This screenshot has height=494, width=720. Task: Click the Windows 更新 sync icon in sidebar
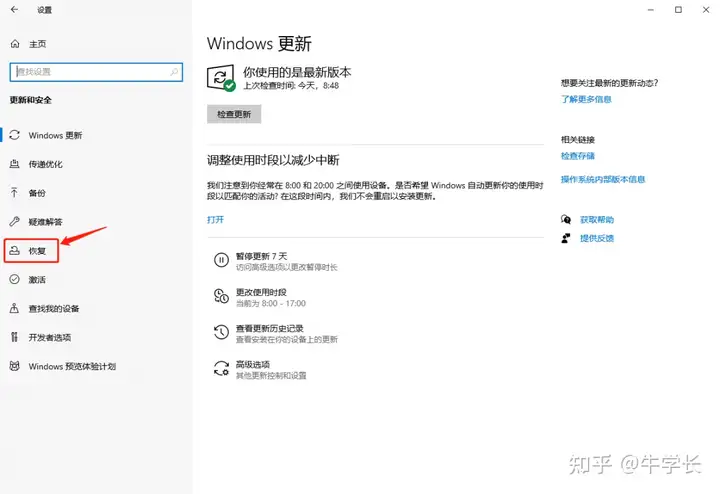15,135
